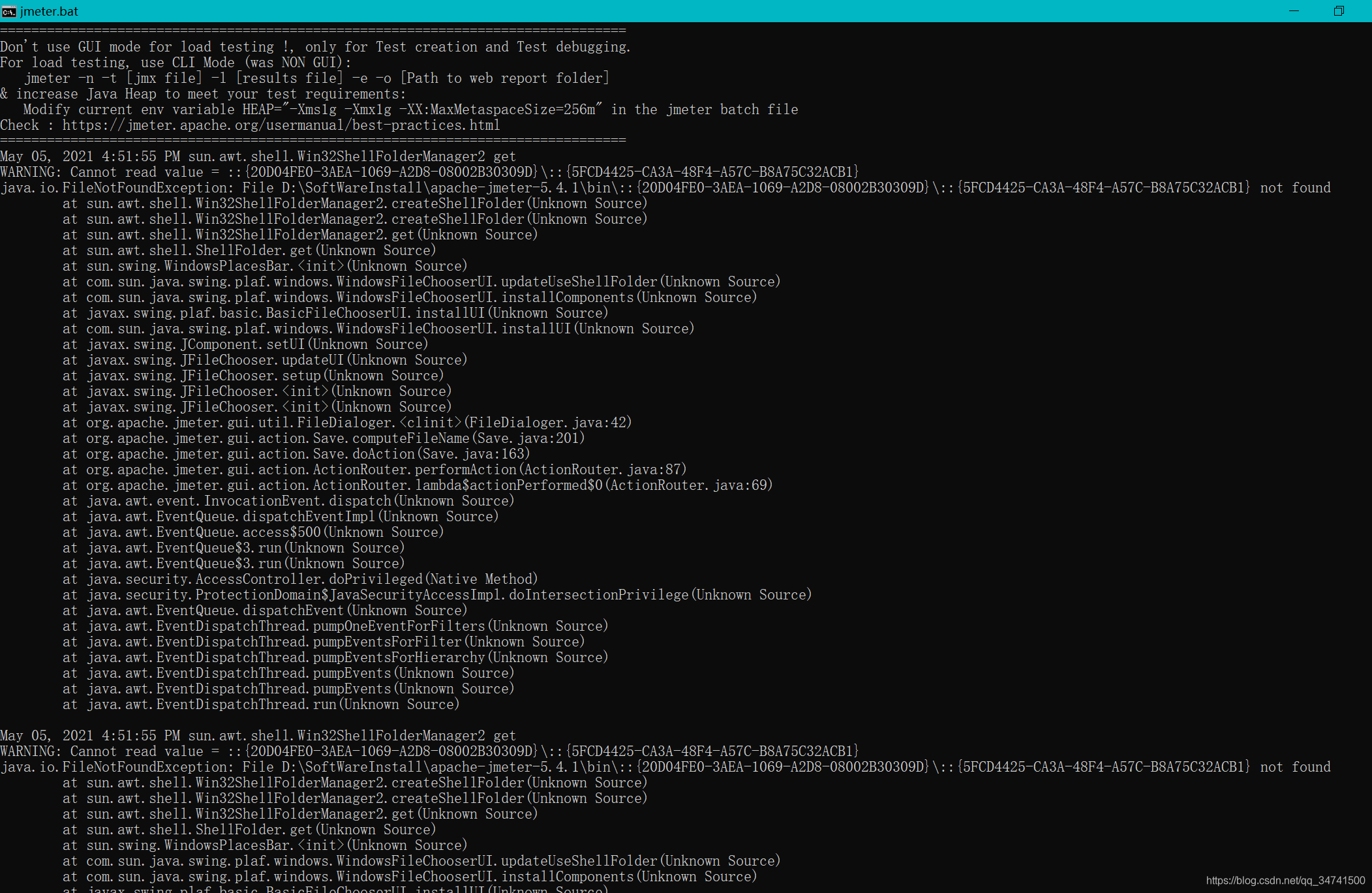The image size is (1372, 893).
Task: Click the EventDispatchThread.pumpOneEventForFilters line
Action: pyautogui.click(x=335, y=626)
